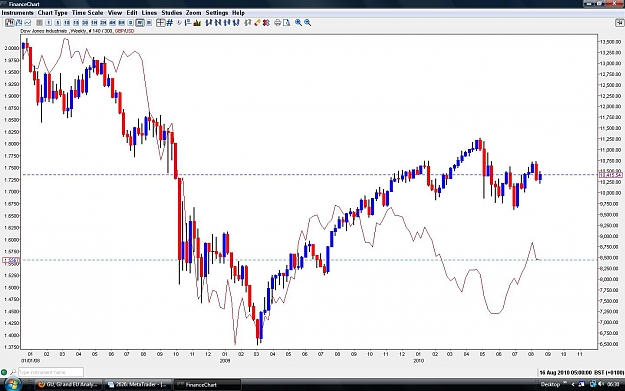This screenshot has width=625, height=391.
Task: Switch to the Monthly (M) timeframe button
Action: (x=149, y=23)
